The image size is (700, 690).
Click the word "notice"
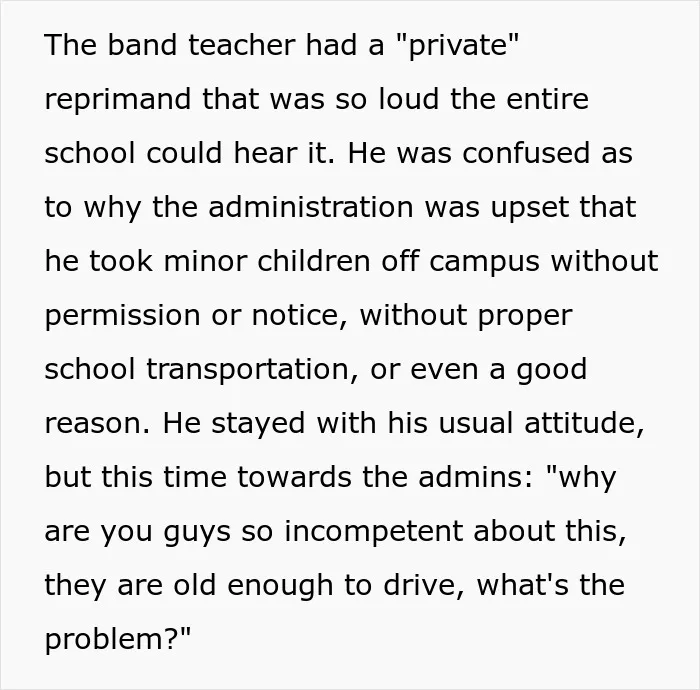(294, 315)
